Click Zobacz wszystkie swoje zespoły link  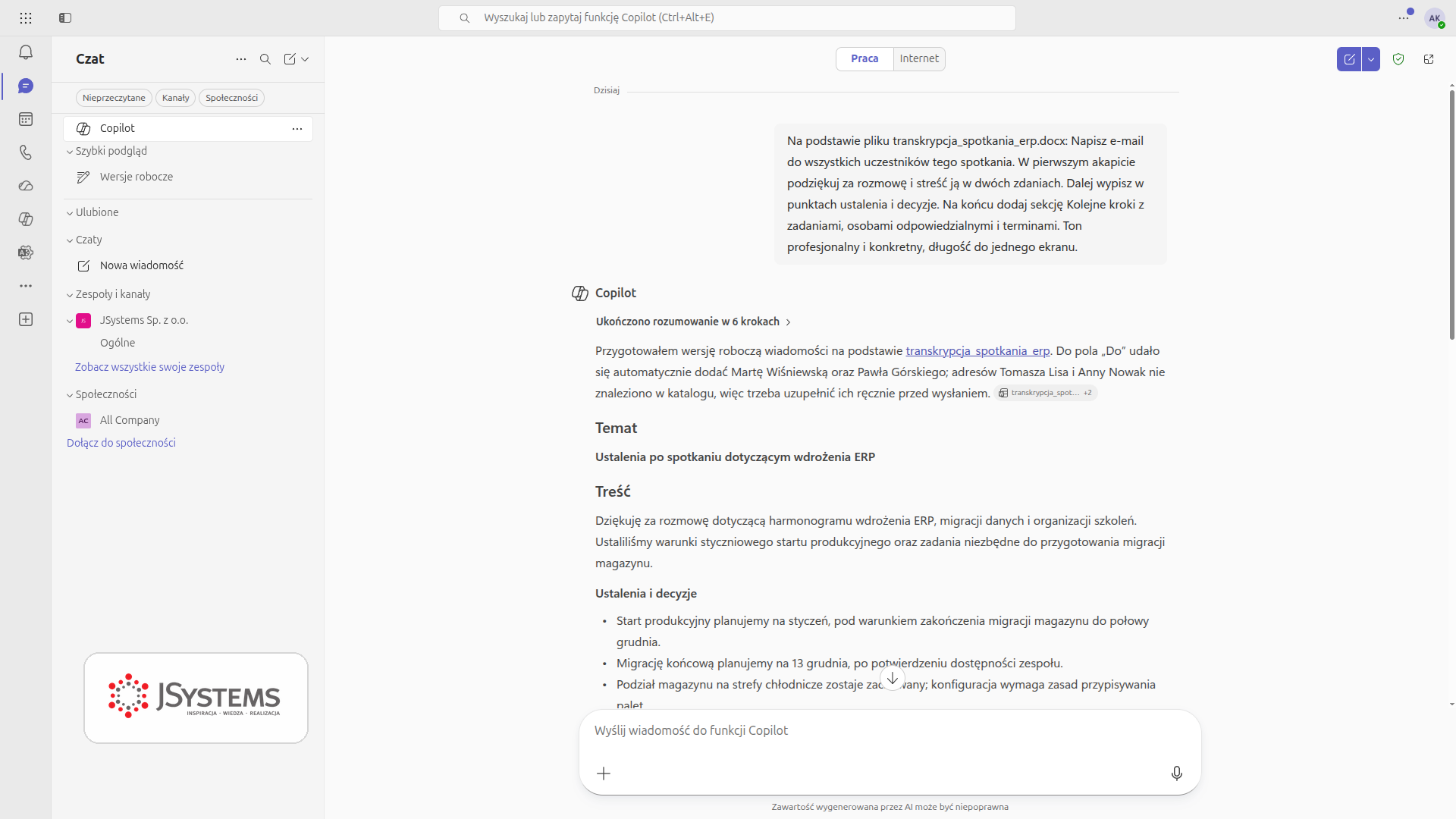click(x=149, y=367)
